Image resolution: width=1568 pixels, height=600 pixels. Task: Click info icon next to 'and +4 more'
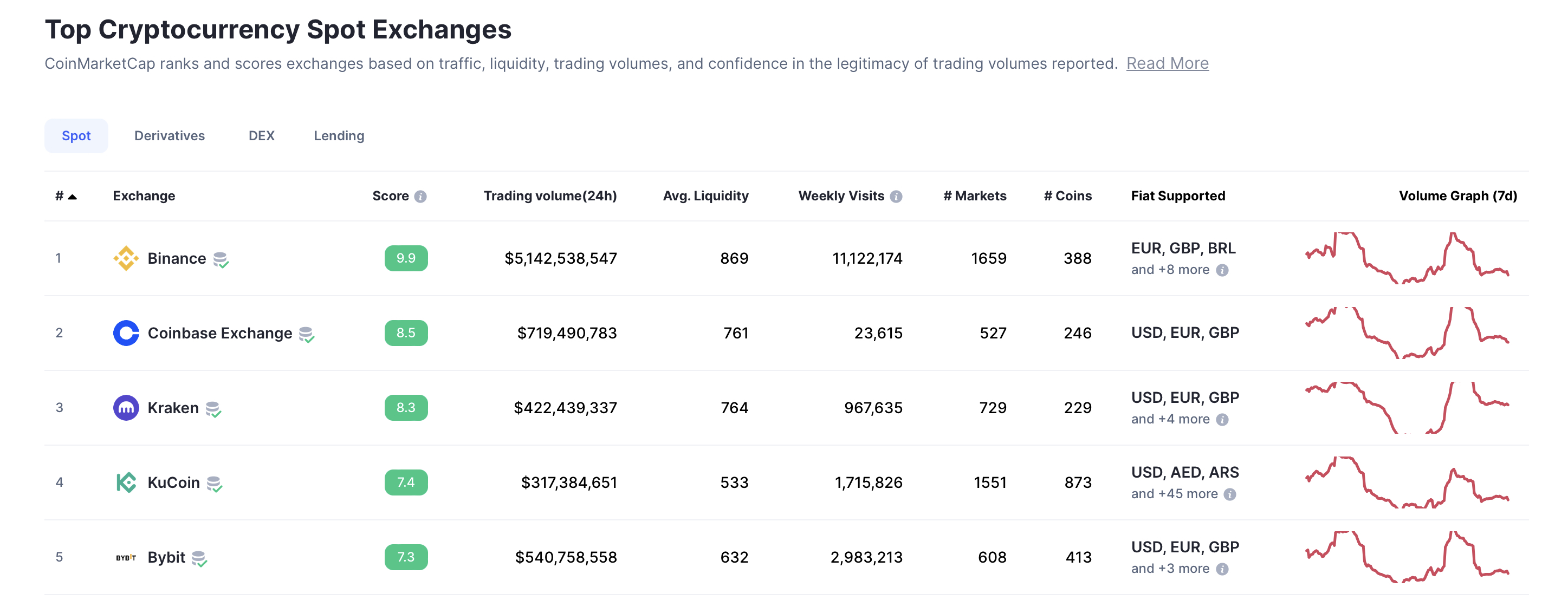tap(1222, 420)
